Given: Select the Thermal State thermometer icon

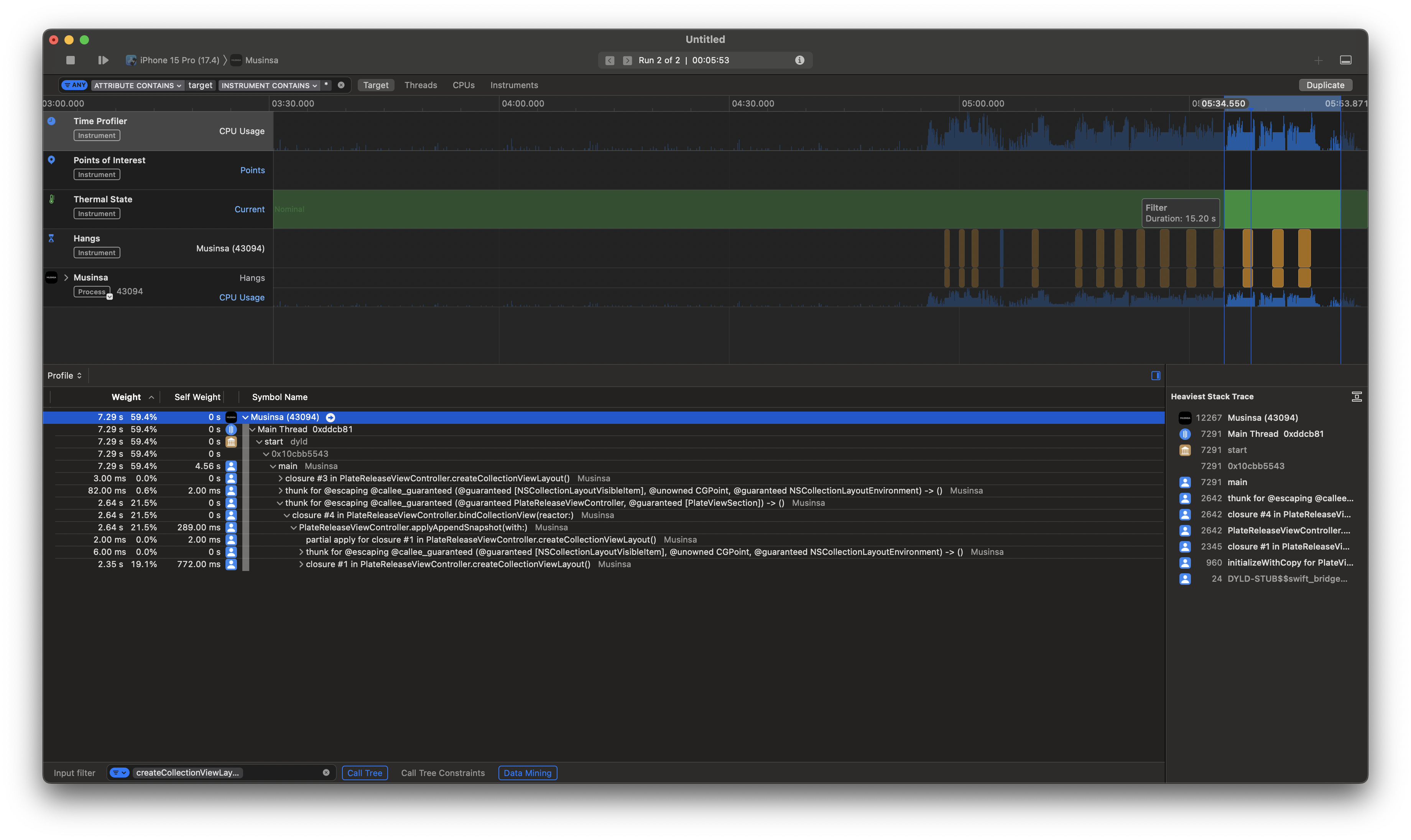Looking at the screenshot, I should (x=51, y=199).
